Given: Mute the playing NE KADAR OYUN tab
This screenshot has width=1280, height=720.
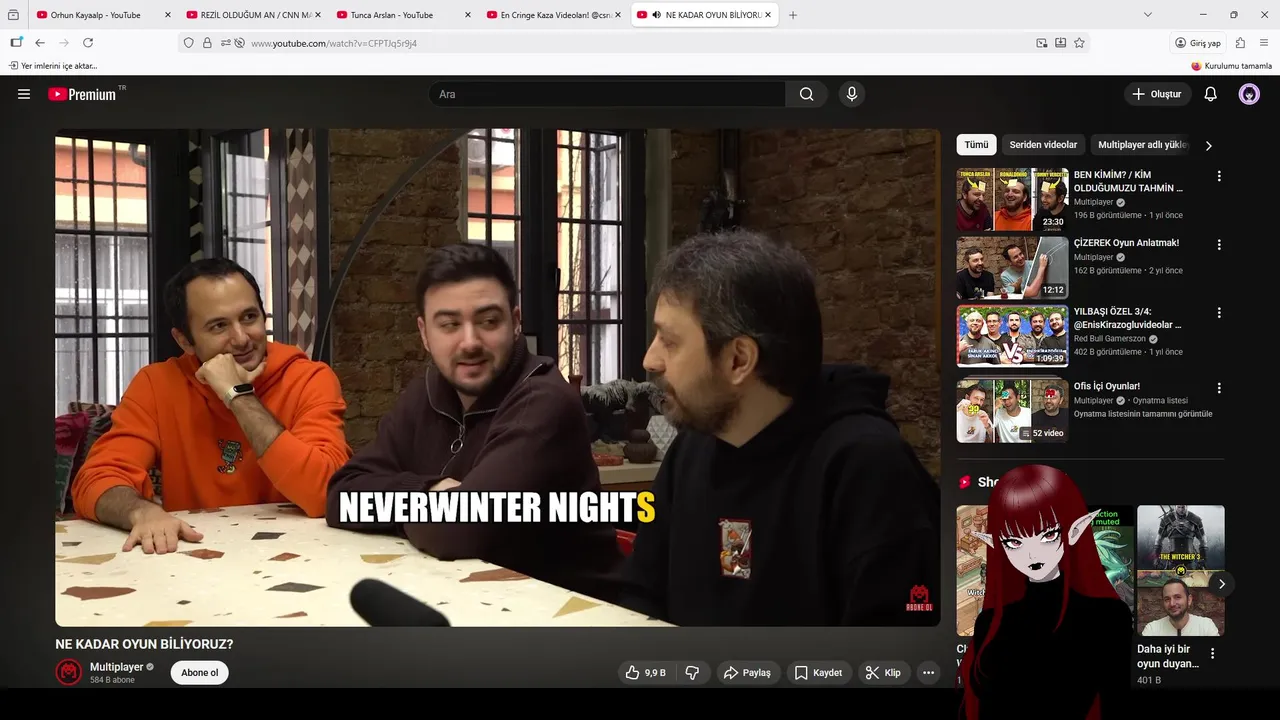Looking at the screenshot, I should (x=657, y=15).
